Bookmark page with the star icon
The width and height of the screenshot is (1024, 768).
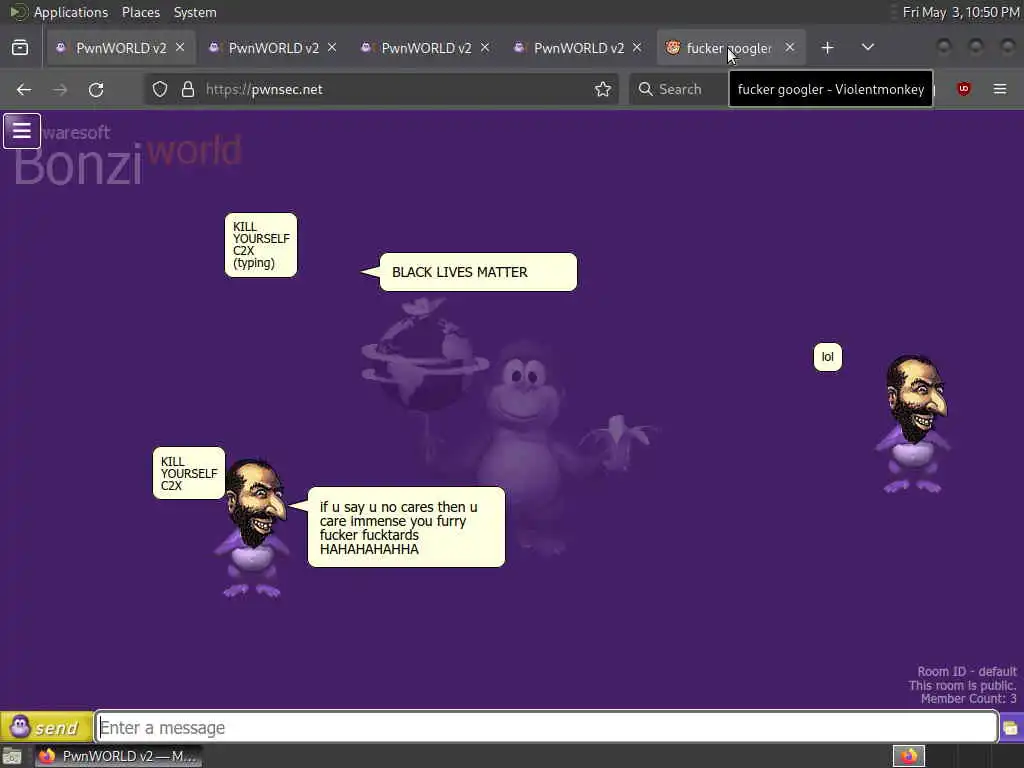[x=603, y=89]
